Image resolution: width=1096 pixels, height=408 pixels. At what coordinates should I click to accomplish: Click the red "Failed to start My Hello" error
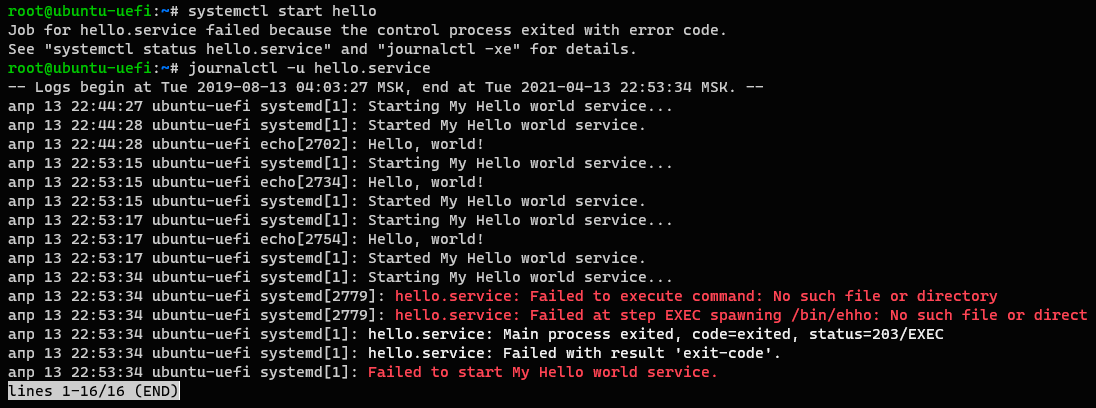point(543,372)
